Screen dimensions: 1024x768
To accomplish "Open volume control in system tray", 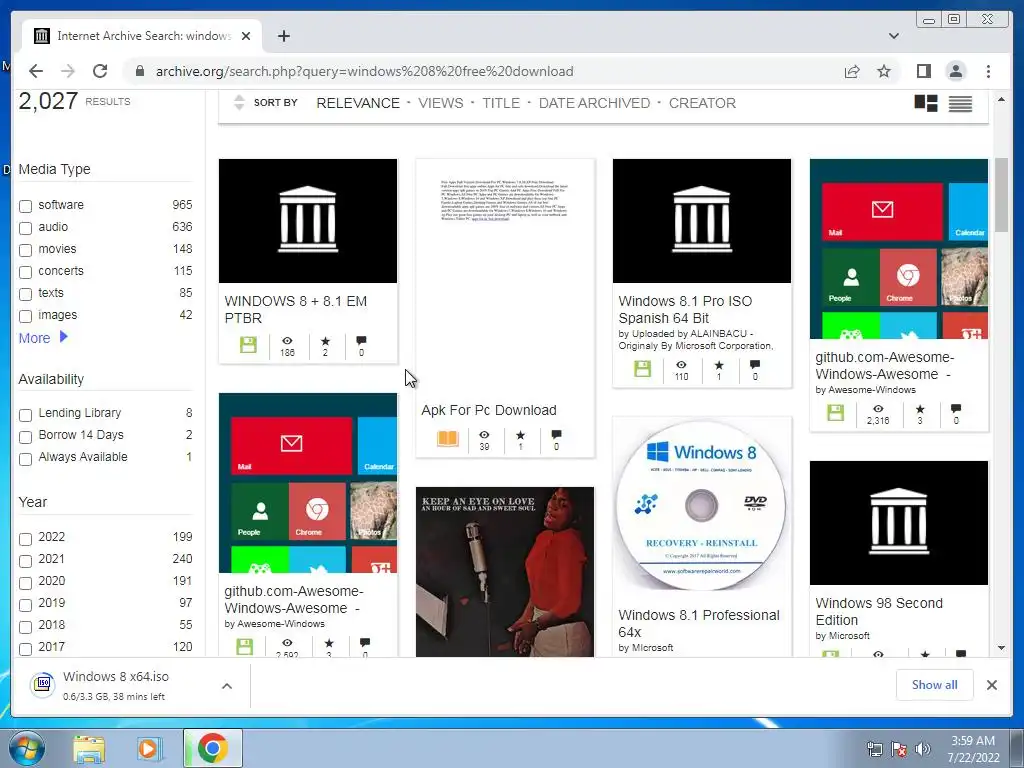I will click(x=923, y=748).
